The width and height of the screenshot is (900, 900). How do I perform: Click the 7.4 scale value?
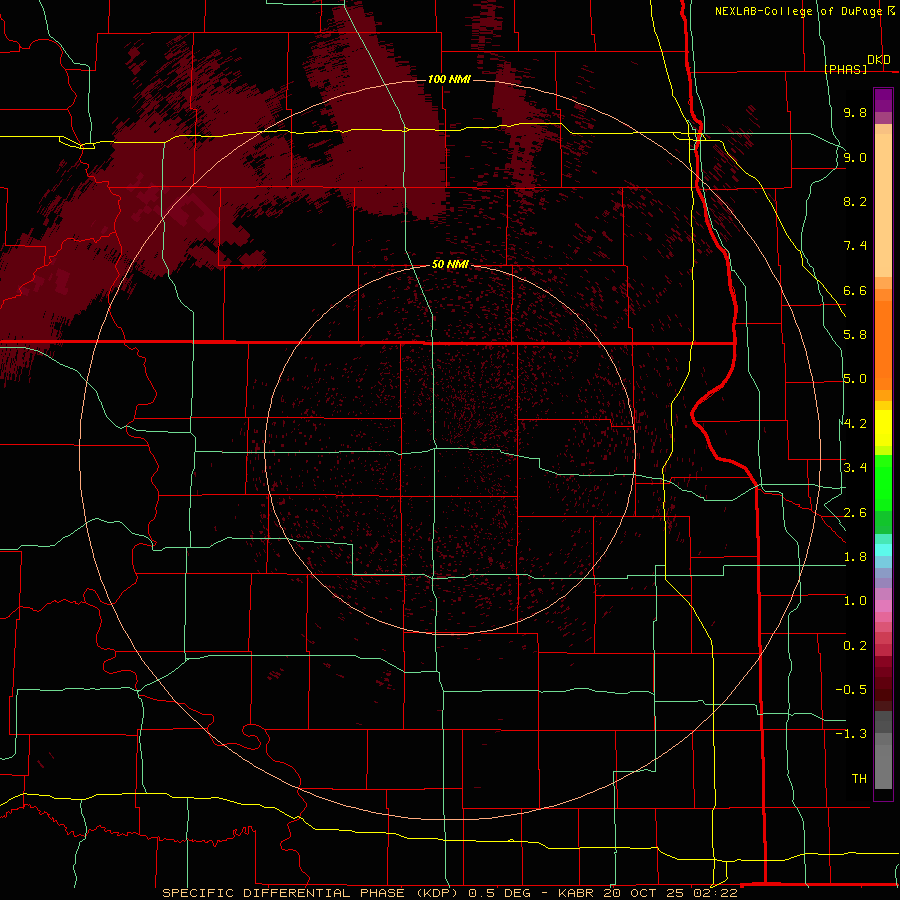click(x=855, y=246)
